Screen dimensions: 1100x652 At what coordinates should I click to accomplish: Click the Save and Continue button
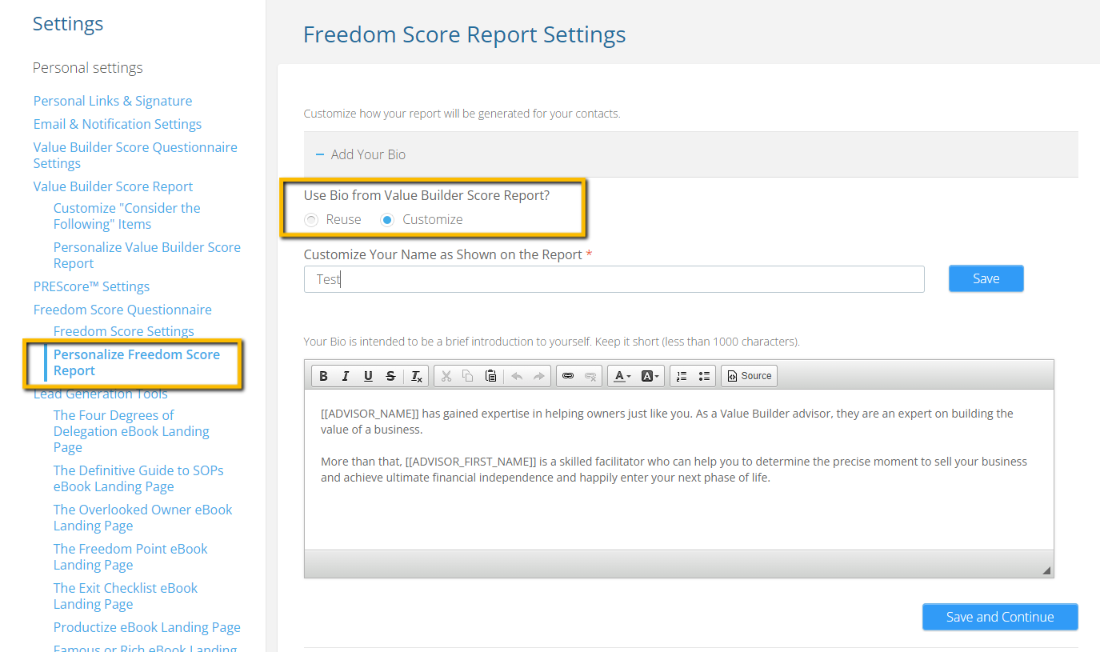pyautogui.click(x=1000, y=617)
